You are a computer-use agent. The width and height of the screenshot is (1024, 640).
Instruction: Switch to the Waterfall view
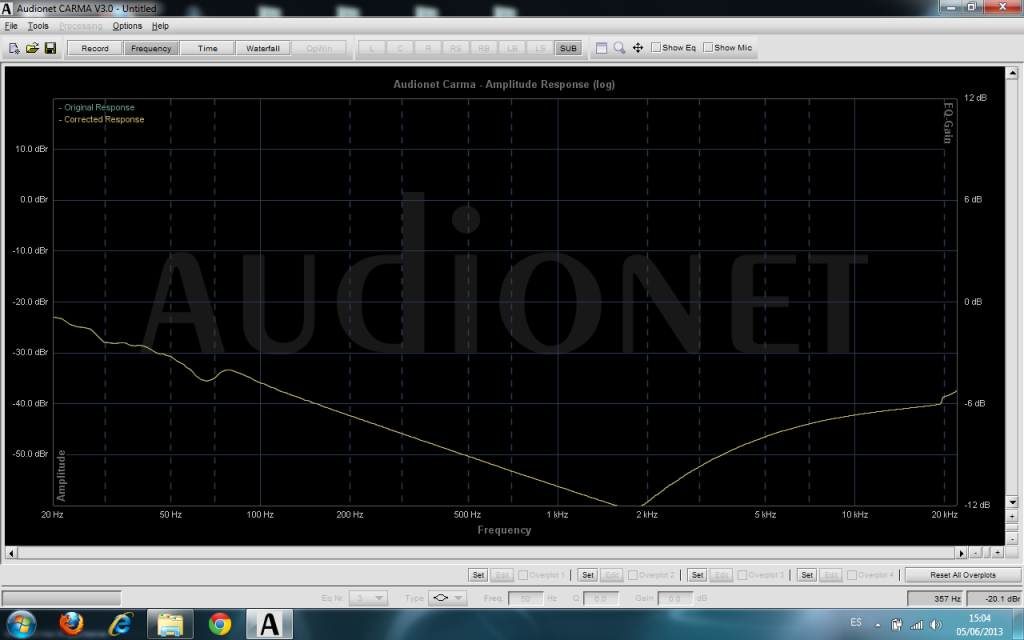tap(263, 48)
